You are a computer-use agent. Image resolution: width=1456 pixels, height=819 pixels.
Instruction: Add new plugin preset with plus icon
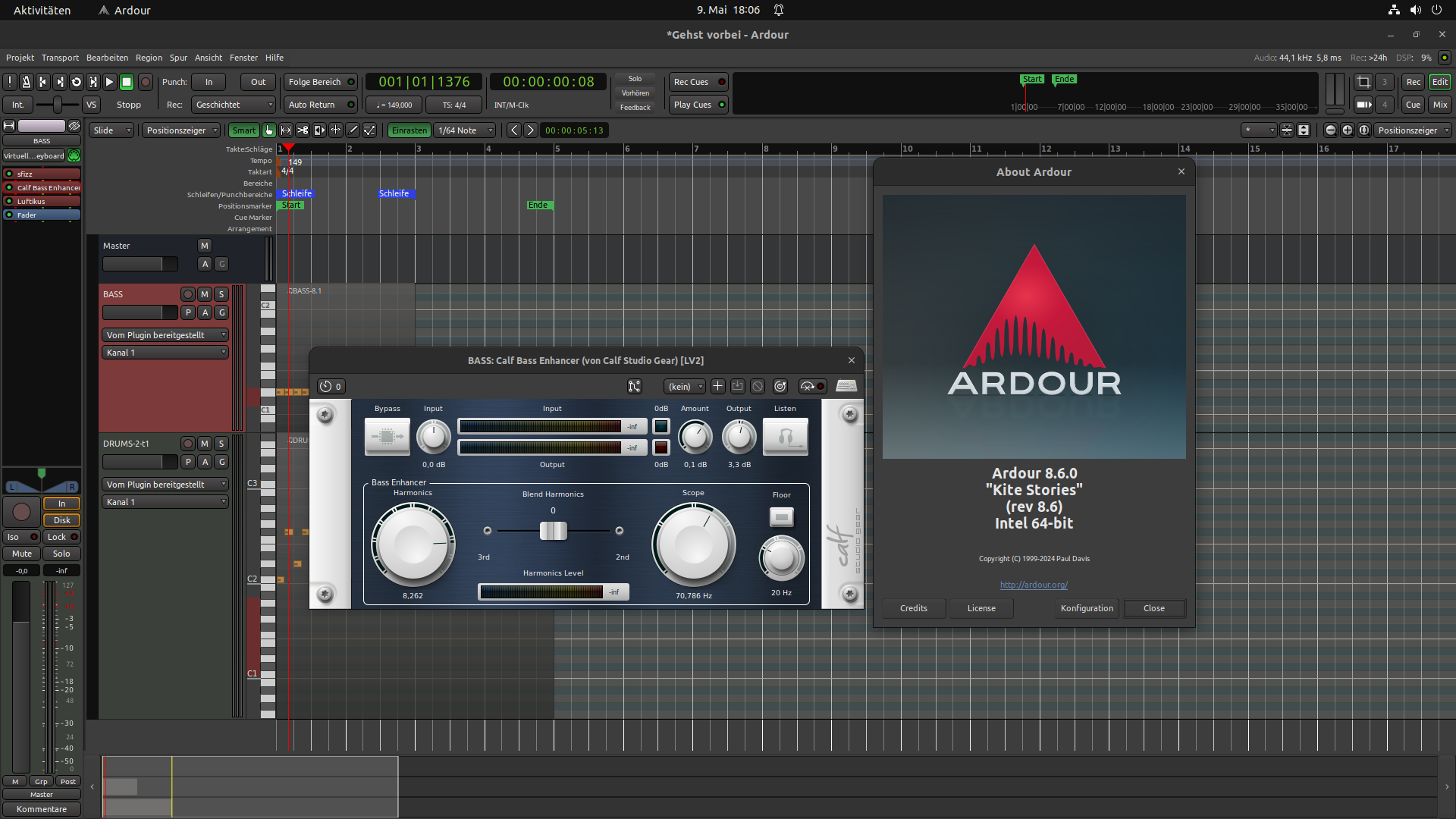pos(717,387)
